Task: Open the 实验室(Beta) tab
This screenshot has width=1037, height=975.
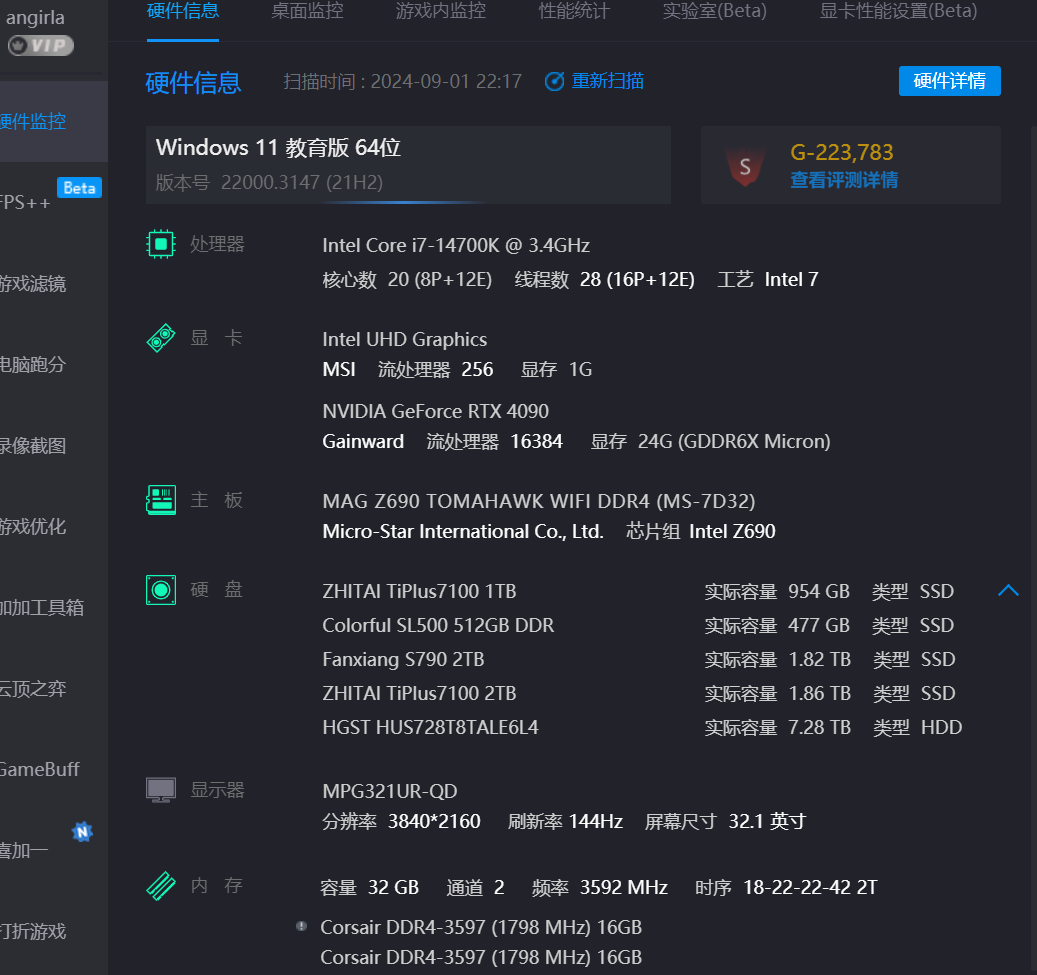Action: click(714, 11)
